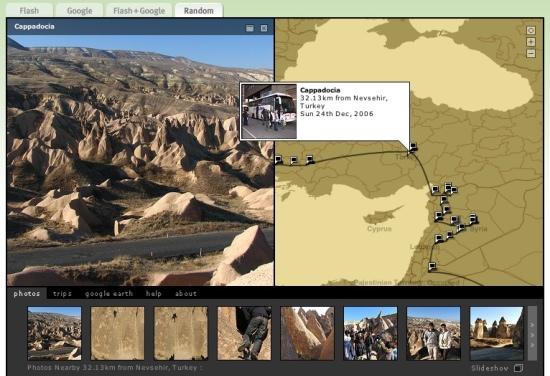
Task: Switch to the Google tab
Action: [x=80, y=11]
